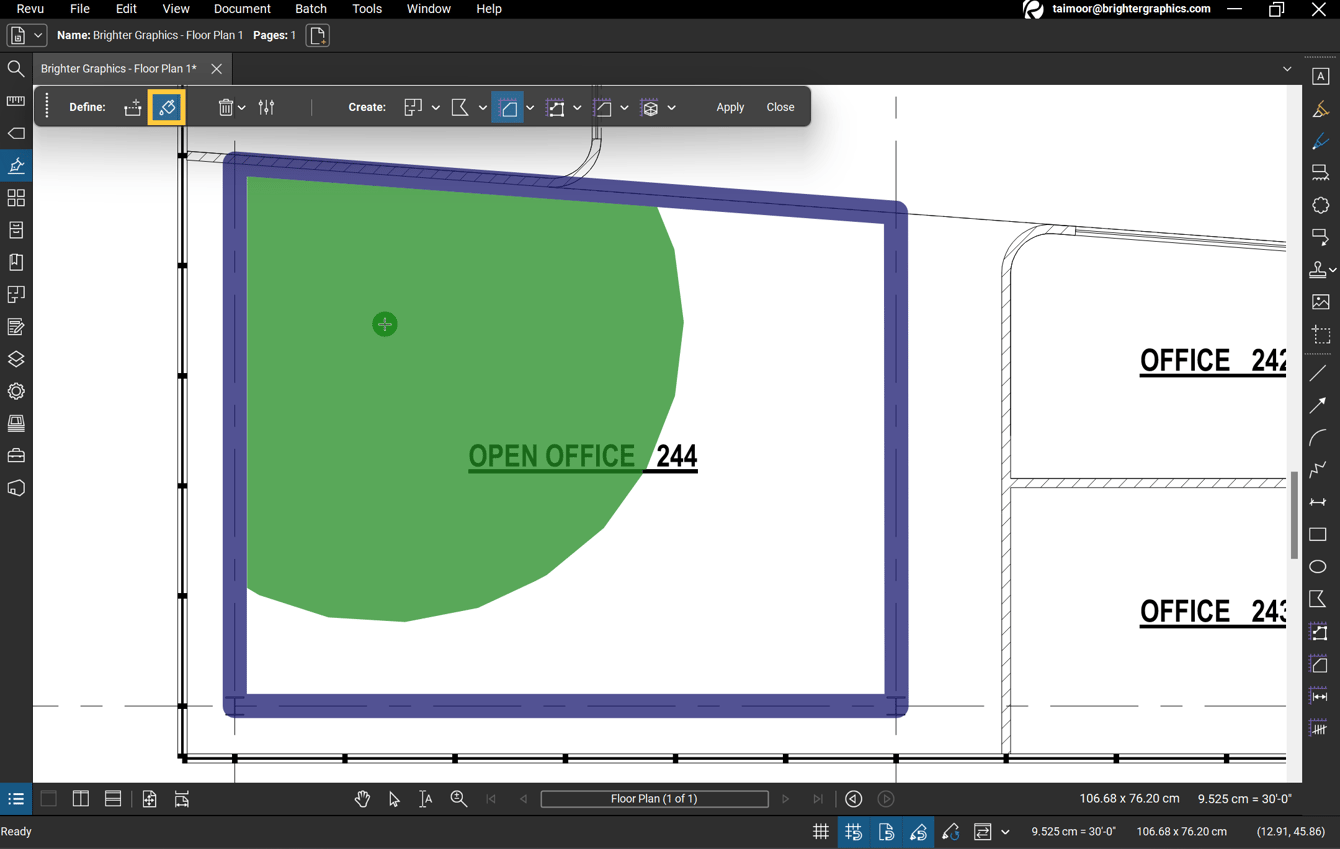Open the Tools menu
1340x849 pixels.
pyautogui.click(x=366, y=9)
